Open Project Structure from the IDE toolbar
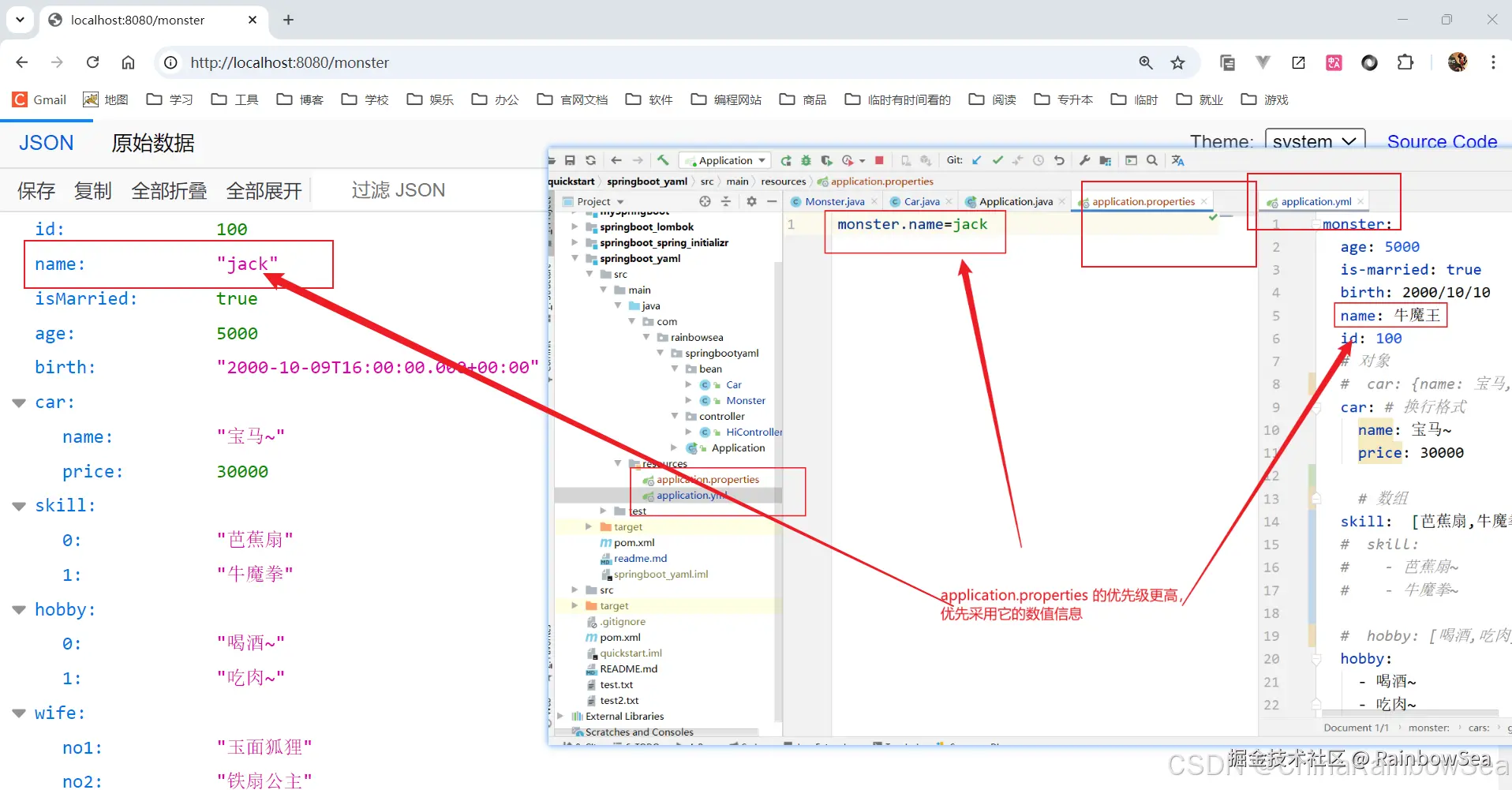Screen dimensions: 1512x790 (x=1106, y=160)
